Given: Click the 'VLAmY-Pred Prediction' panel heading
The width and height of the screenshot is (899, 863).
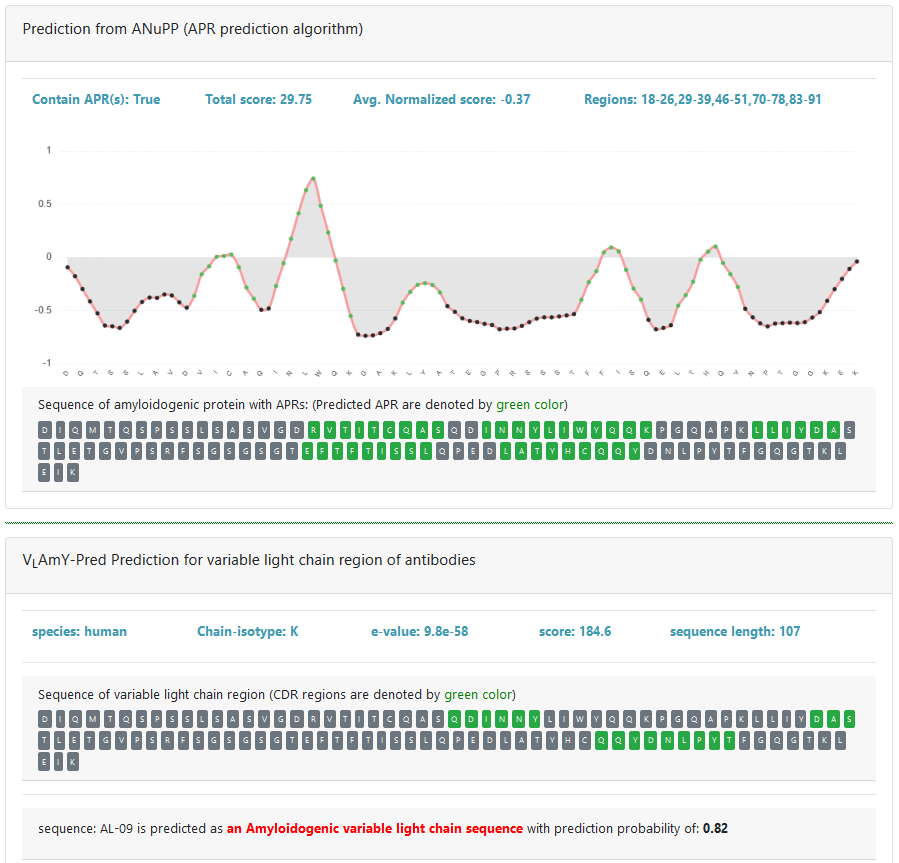Looking at the screenshot, I should [249, 560].
